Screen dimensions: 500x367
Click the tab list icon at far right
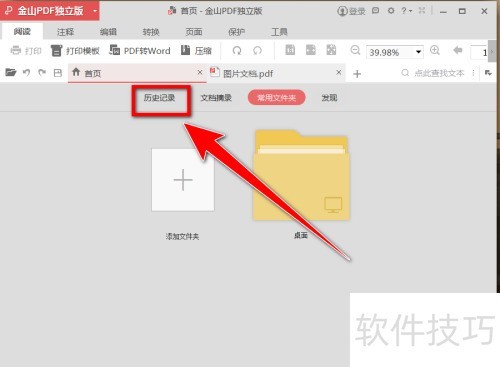tap(488, 73)
